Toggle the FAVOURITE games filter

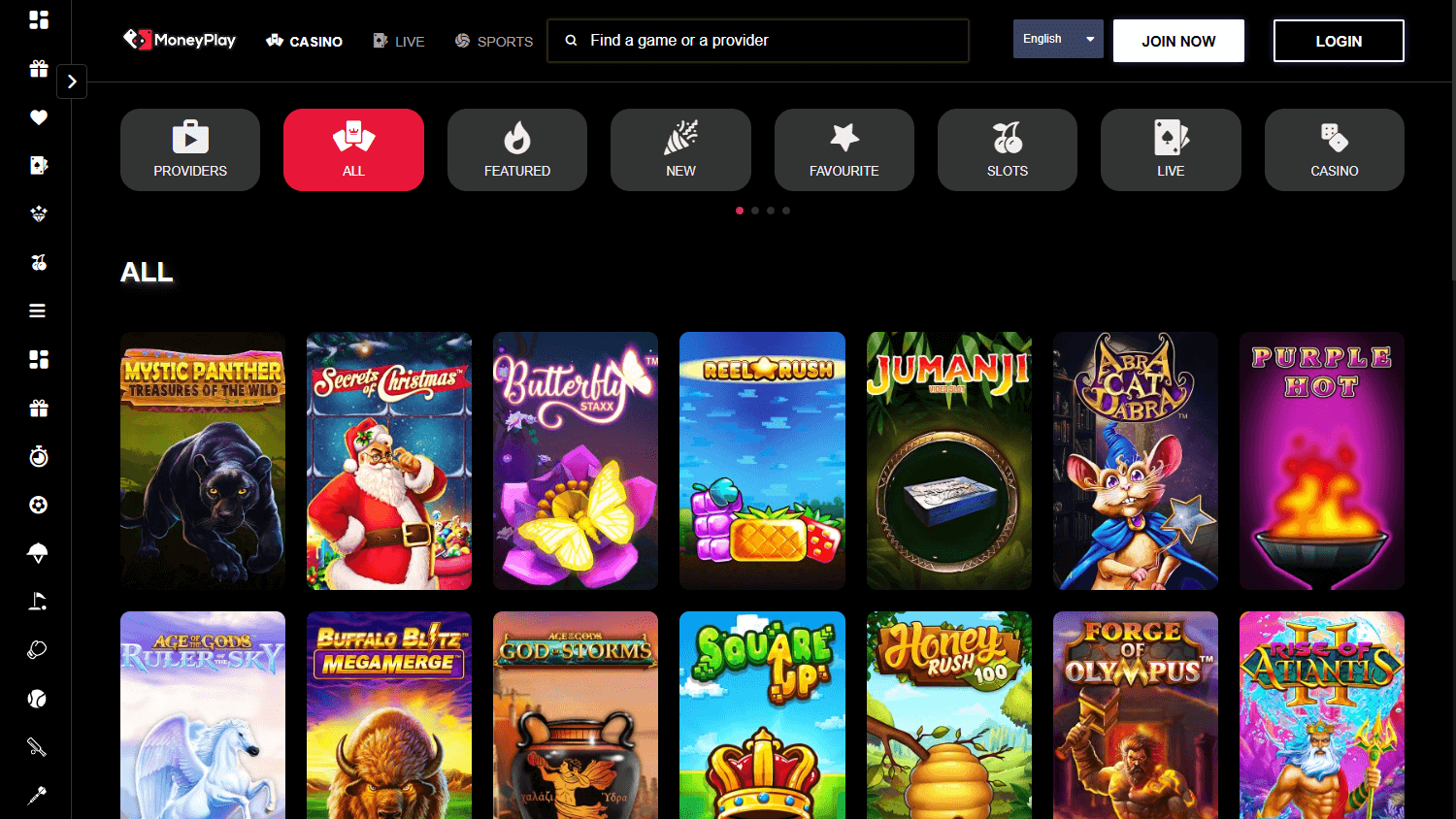(x=844, y=150)
